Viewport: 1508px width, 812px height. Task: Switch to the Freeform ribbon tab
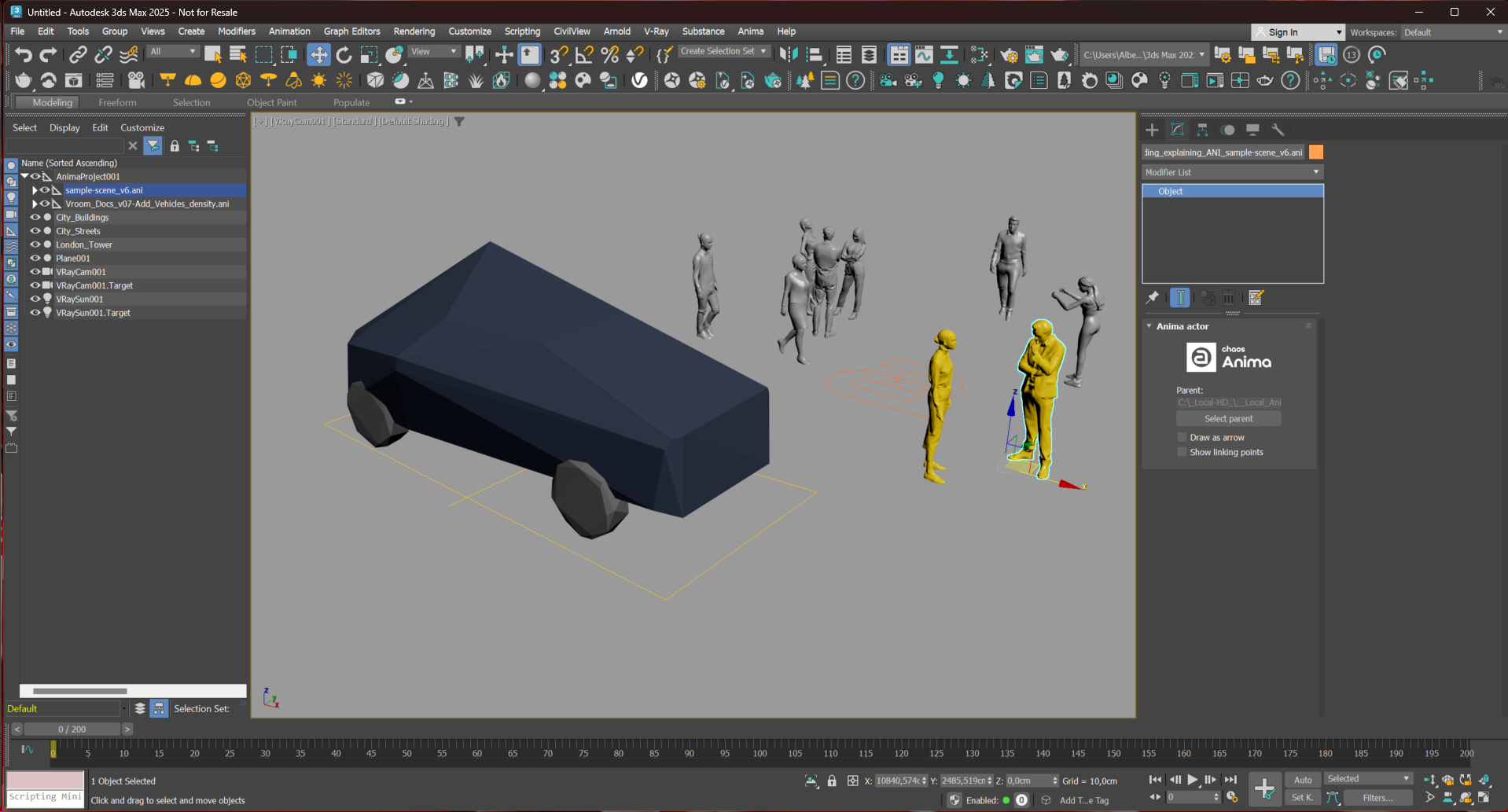tap(117, 102)
